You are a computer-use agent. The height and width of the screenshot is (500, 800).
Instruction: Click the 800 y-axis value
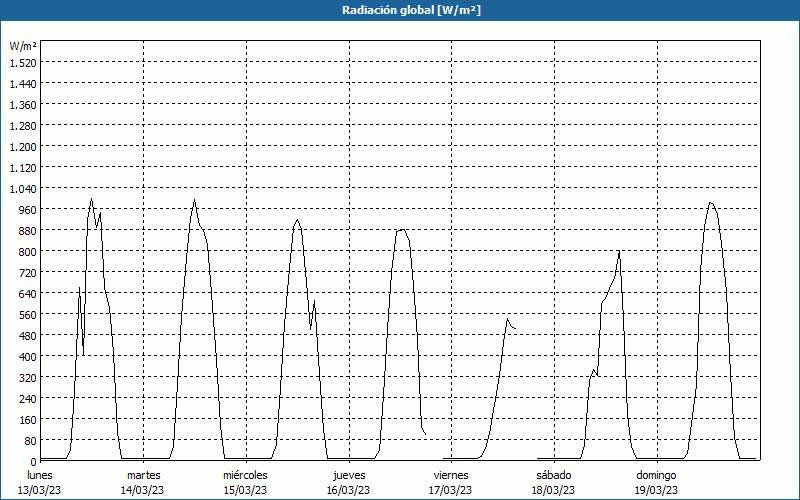pyautogui.click(x=29, y=252)
